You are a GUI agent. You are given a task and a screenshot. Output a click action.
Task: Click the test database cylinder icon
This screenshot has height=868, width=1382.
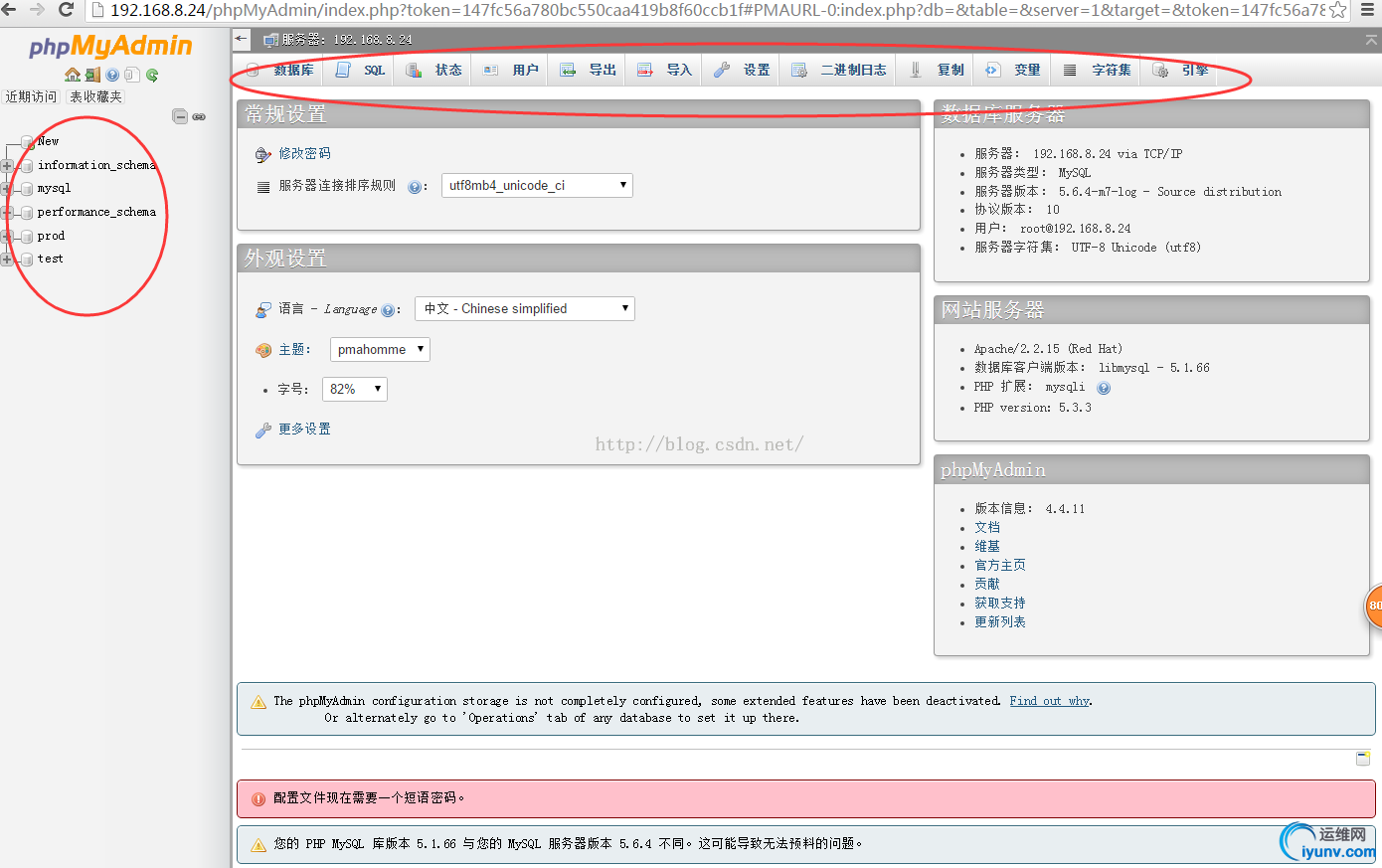[x=27, y=260]
